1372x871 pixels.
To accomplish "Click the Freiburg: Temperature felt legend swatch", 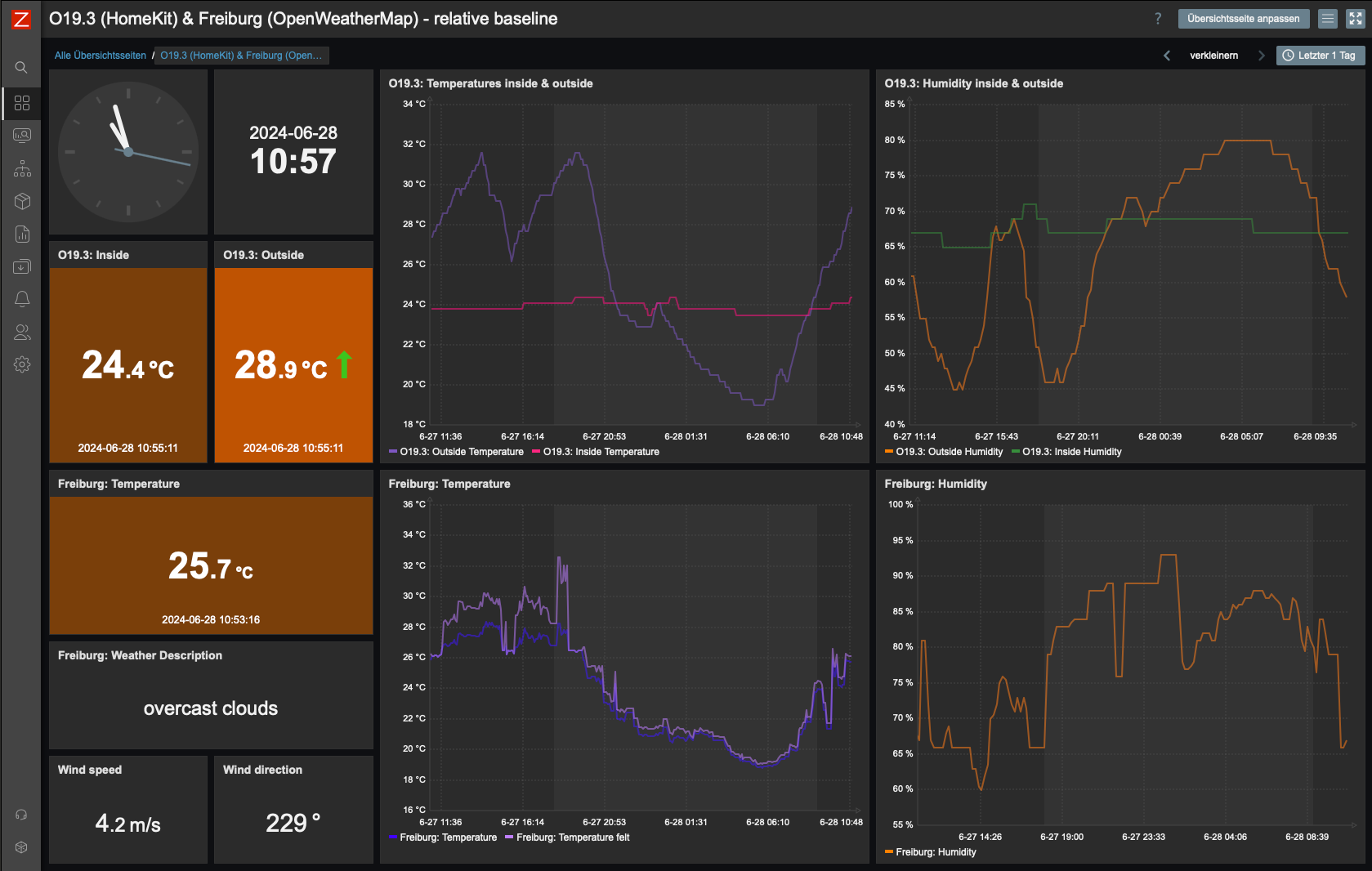I will click(510, 837).
